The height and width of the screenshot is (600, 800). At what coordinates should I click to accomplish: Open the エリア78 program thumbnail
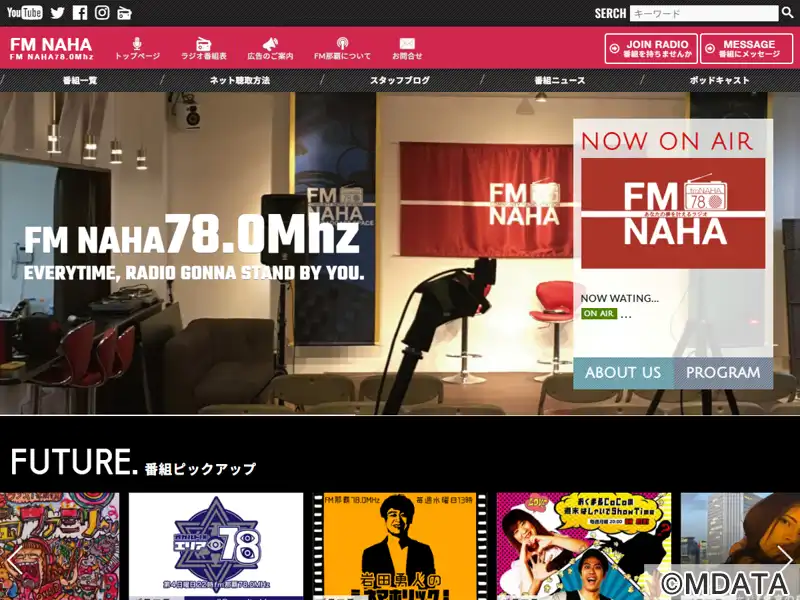click(x=216, y=546)
